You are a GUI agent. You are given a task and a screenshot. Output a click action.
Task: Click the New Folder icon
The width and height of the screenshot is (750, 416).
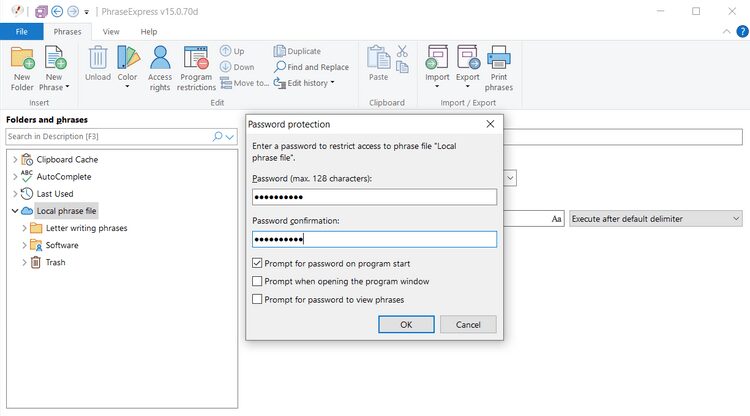click(x=22, y=58)
